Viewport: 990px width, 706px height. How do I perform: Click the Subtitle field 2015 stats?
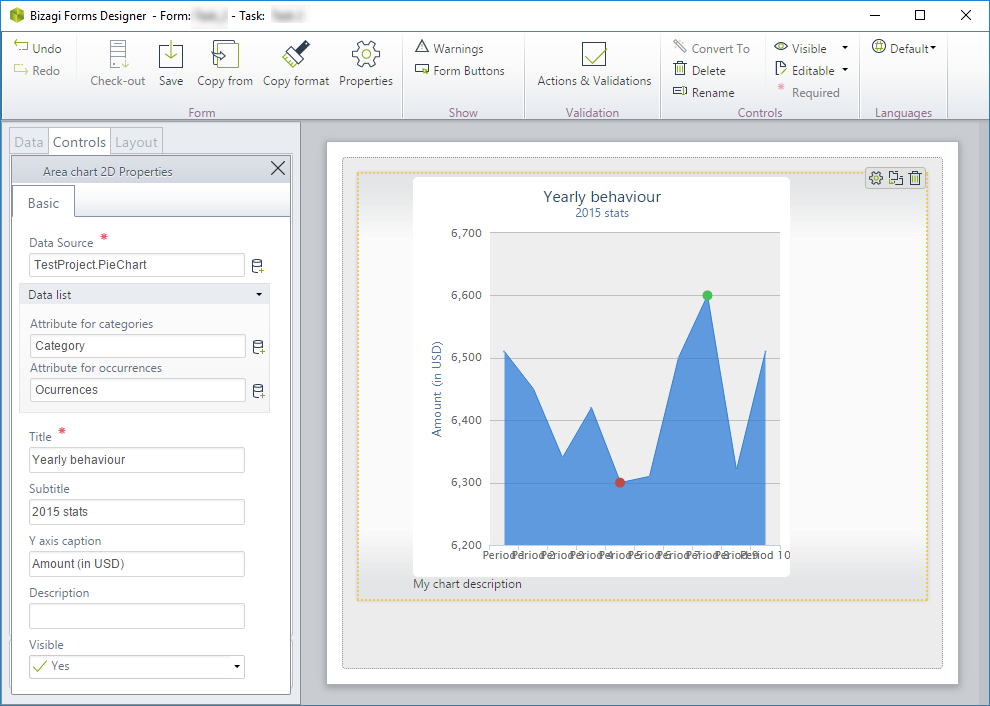point(136,512)
